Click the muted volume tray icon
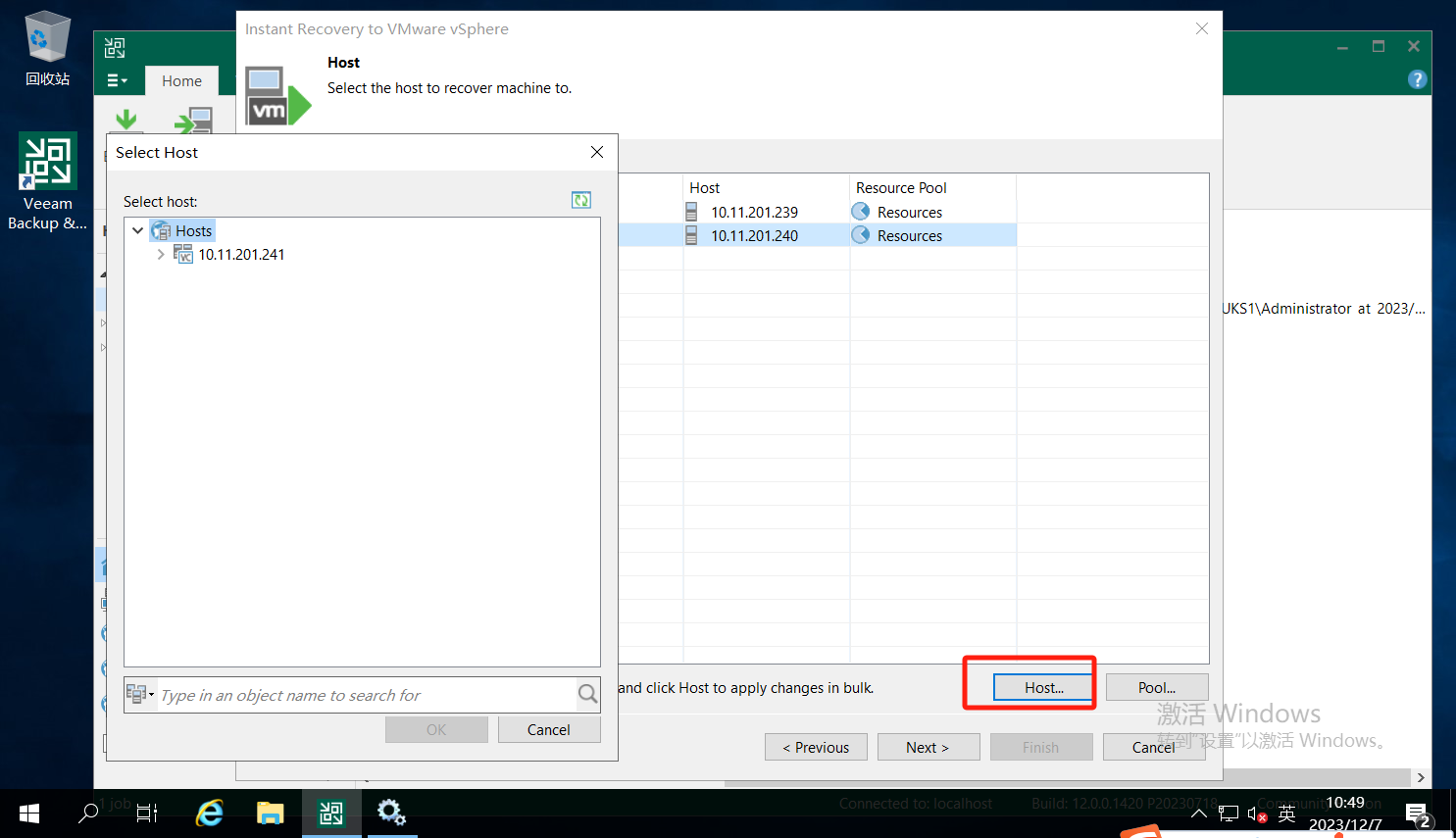The height and width of the screenshot is (838, 1456). pos(1257,813)
